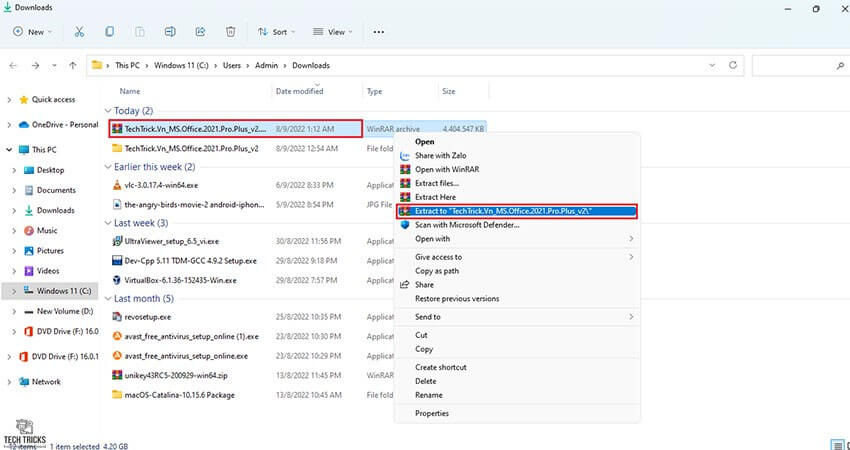Open the View dropdown
Image resolution: width=850 pixels, height=450 pixels.
(333, 32)
